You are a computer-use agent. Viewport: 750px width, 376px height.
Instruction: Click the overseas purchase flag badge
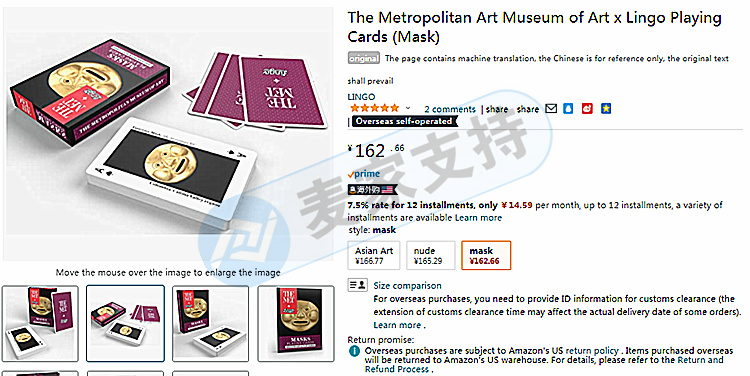tap(373, 189)
